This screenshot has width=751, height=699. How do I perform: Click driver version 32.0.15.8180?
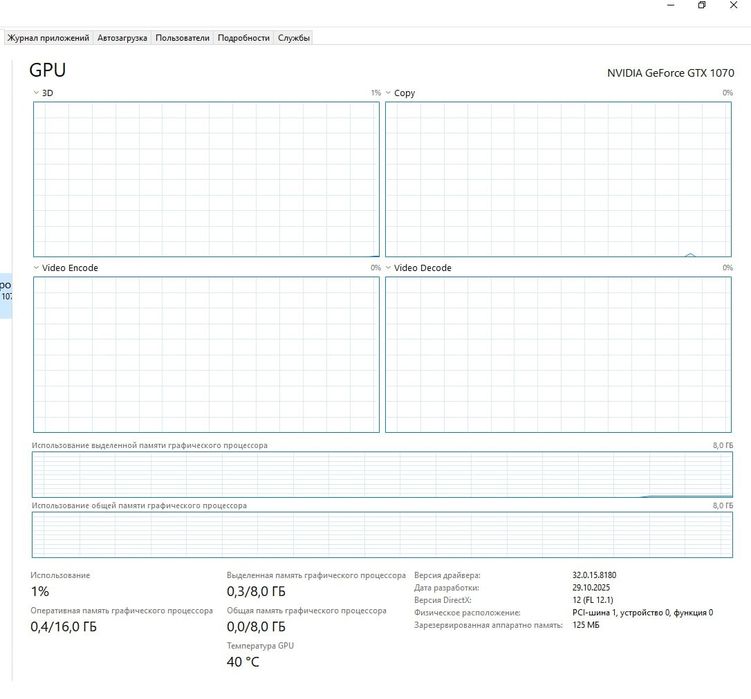(594, 575)
